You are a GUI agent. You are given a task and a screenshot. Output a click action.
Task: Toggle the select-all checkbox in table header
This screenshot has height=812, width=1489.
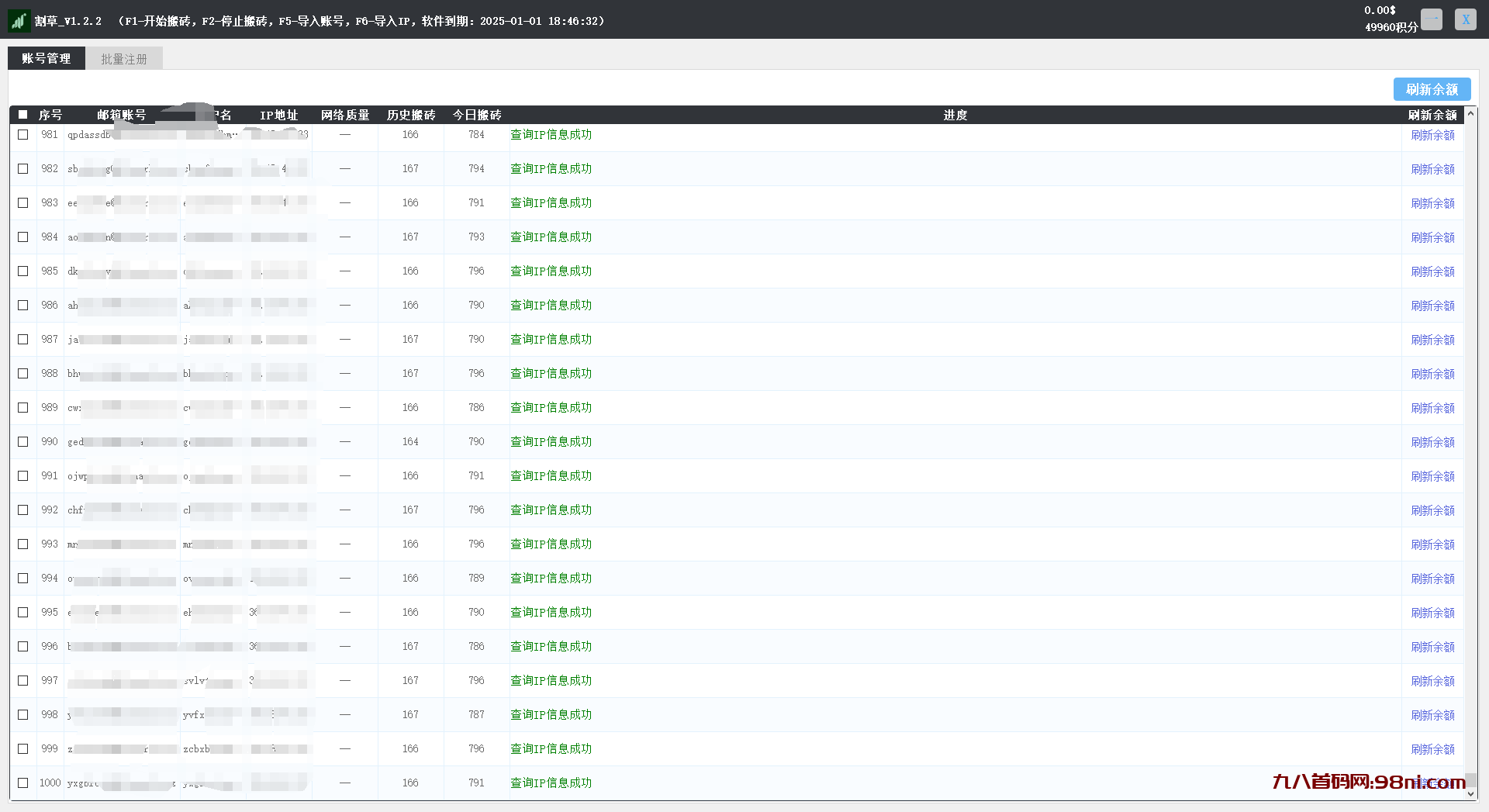pyautogui.click(x=23, y=115)
